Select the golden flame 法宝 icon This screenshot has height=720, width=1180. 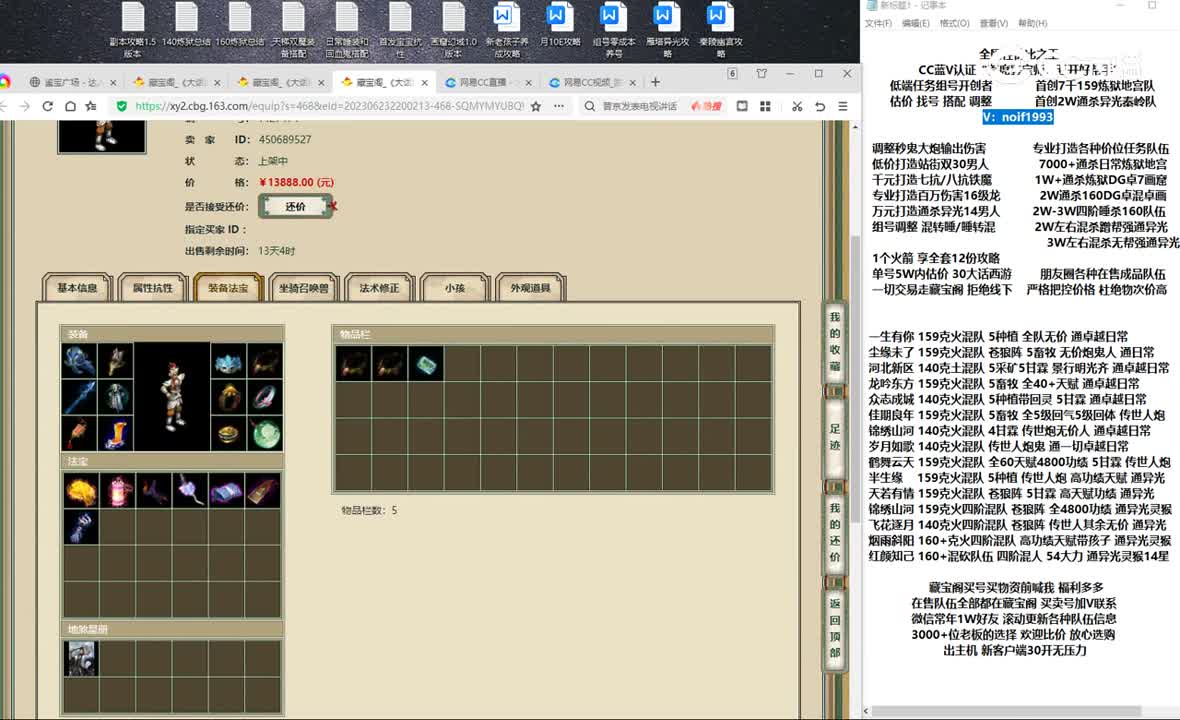pyautogui.click(x=81, y=490)
